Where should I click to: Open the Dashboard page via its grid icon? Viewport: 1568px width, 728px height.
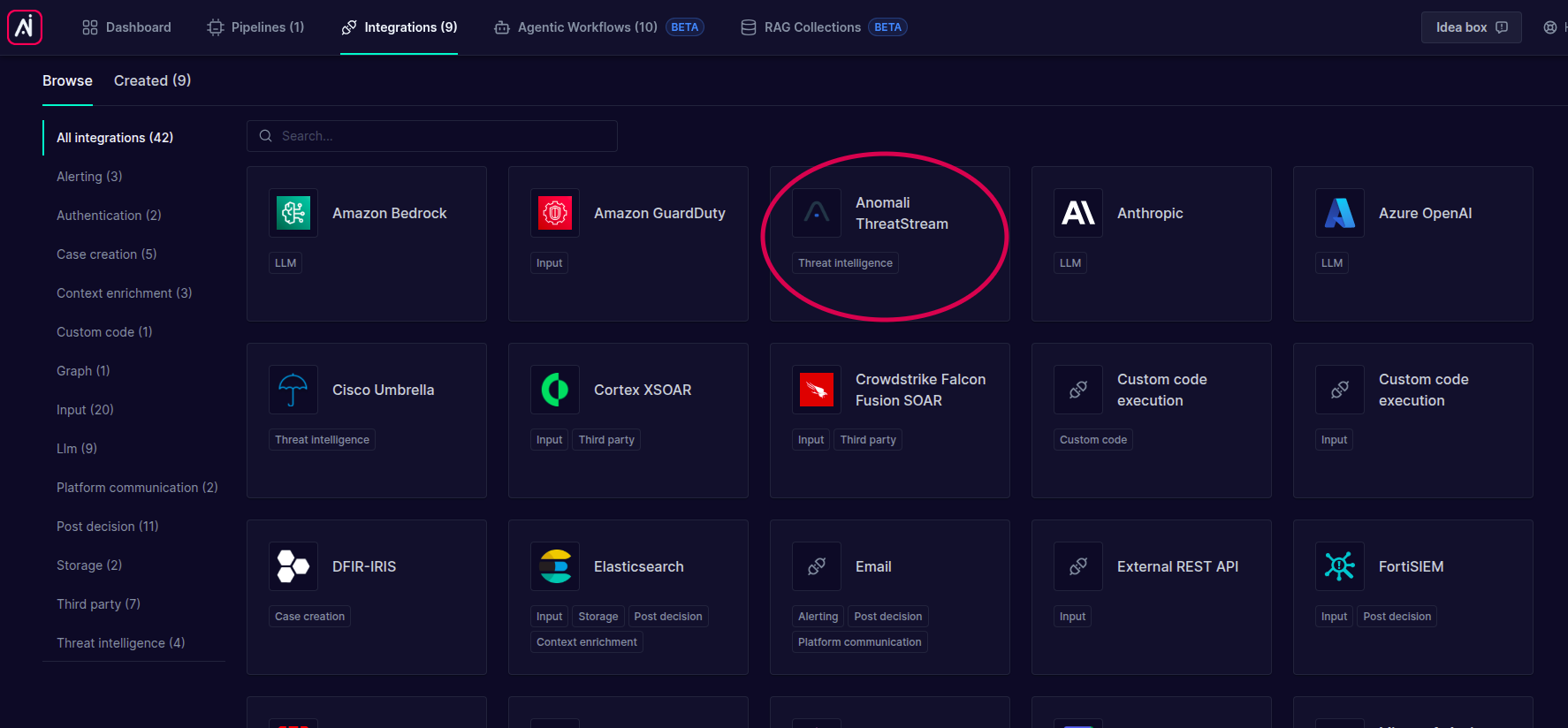tap(90, 27)
